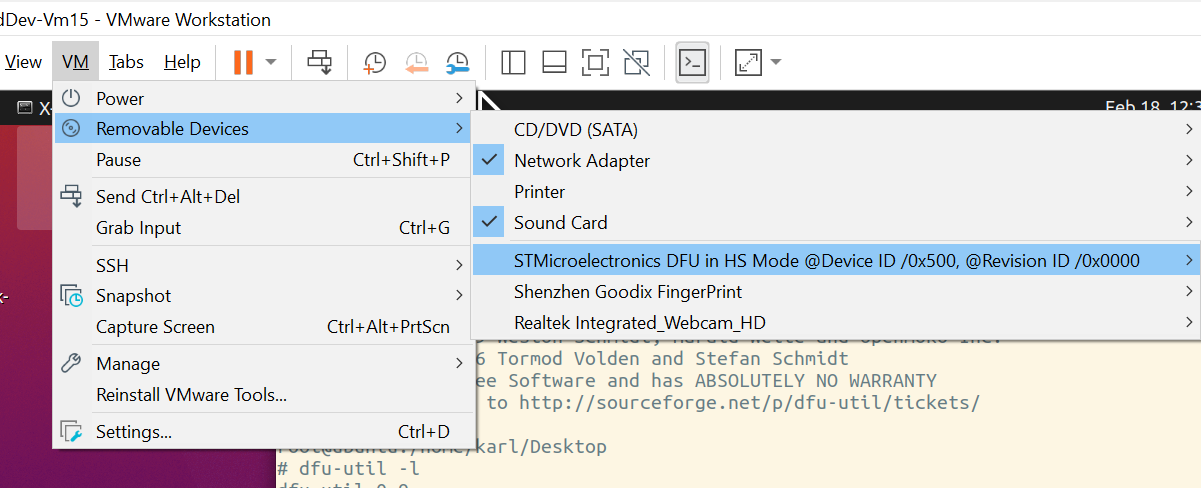
Task: Choose Send Ctrl+Alt+Del menu entry
Action: [264, 197]
